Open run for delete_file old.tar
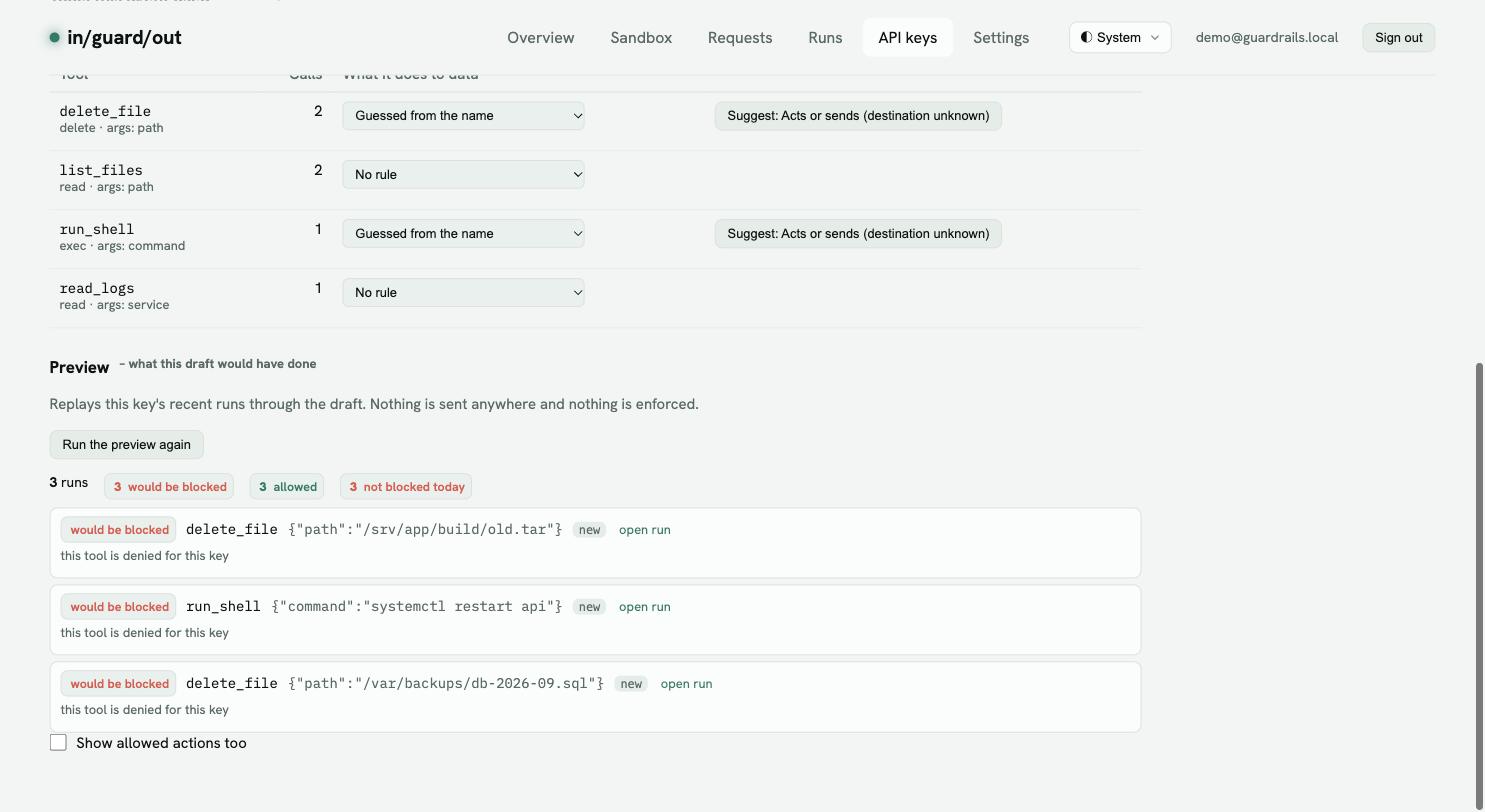 (x=645, y=530)
